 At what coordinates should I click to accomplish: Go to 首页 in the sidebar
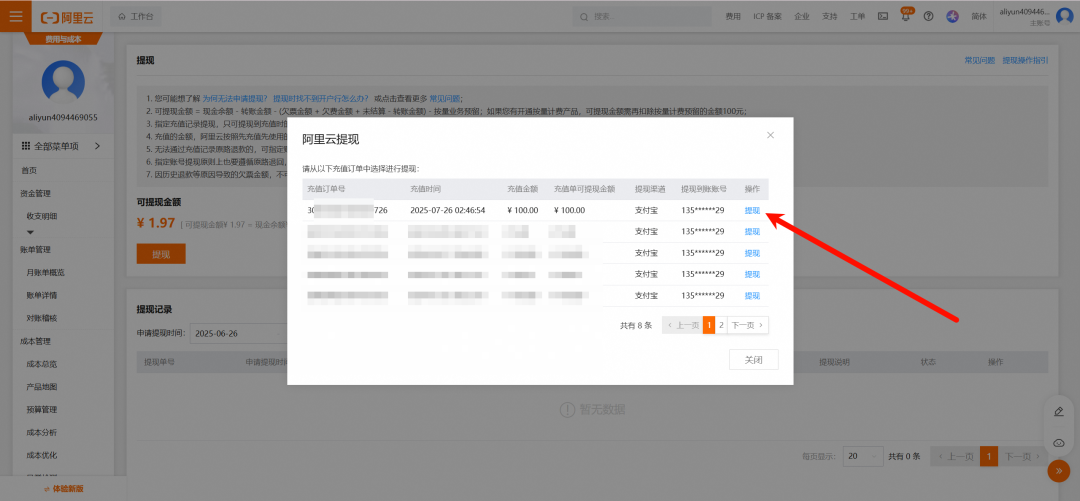(x=28, y=170)
